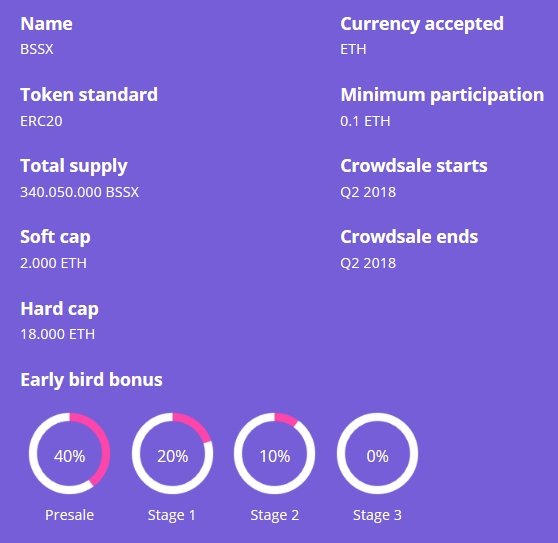Screen dimensions: 558x543
Task: Click the 2.000 ETH soft cap value
Action: click(x=53, y=263)
